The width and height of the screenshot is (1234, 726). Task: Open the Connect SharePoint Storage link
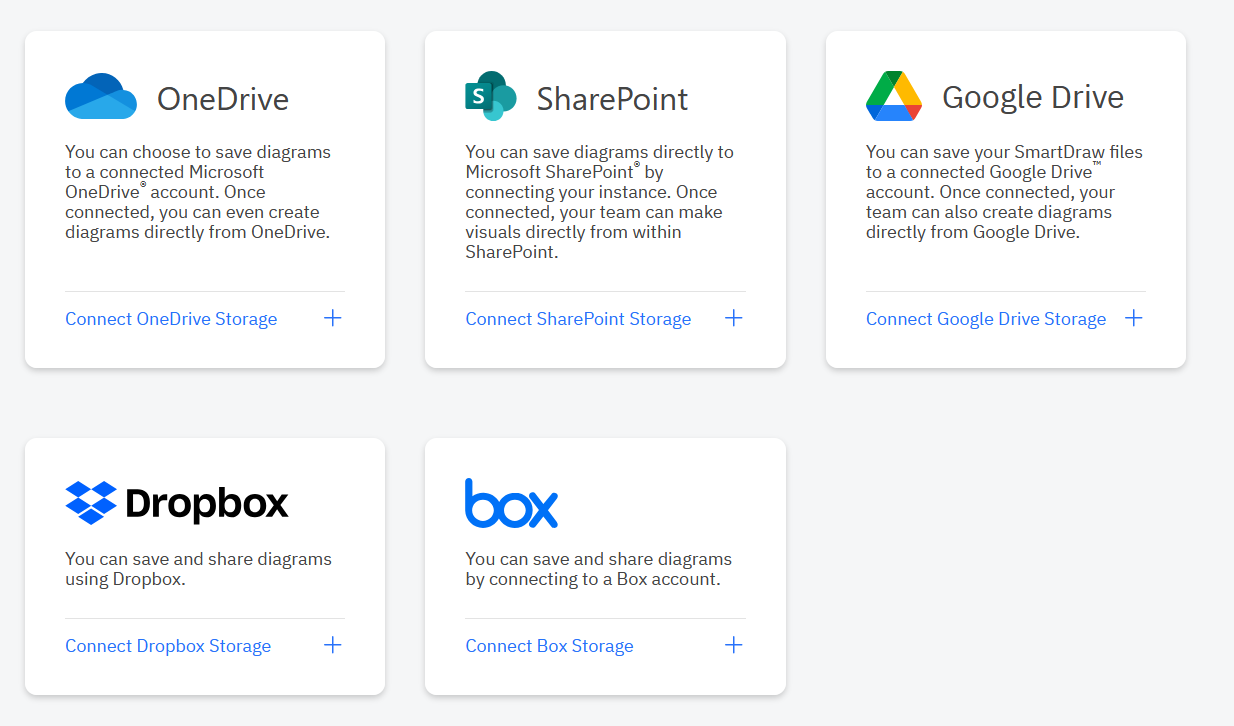[x=578, y=319]
